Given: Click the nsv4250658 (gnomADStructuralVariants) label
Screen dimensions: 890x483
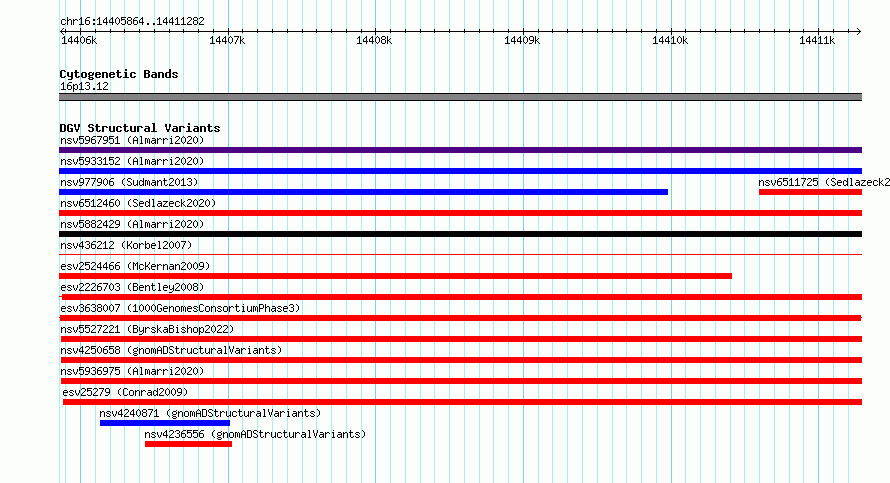Looking at the screenshot, I should (171, 350).
